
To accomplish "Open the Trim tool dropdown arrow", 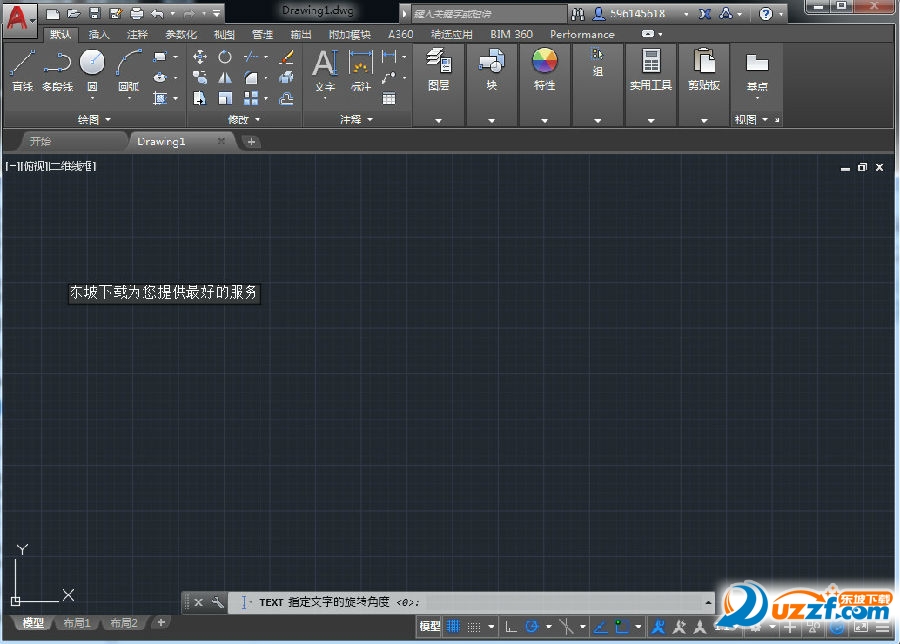I will point(266,57).
